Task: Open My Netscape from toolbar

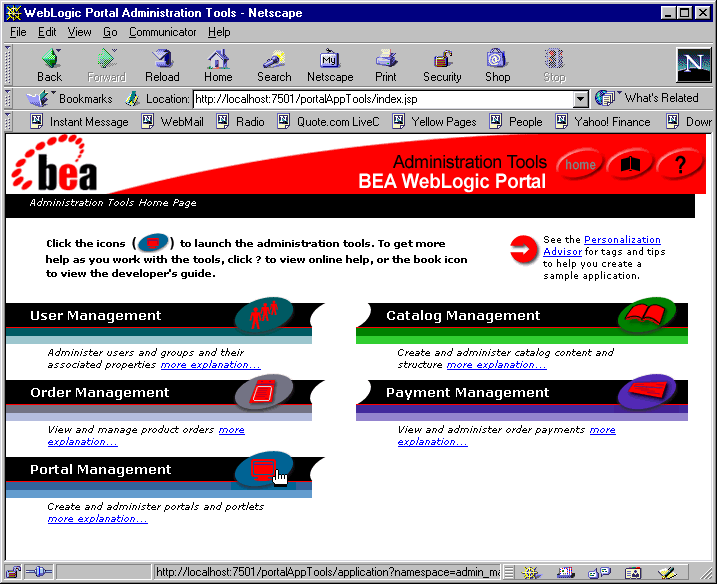Action: 330,65
